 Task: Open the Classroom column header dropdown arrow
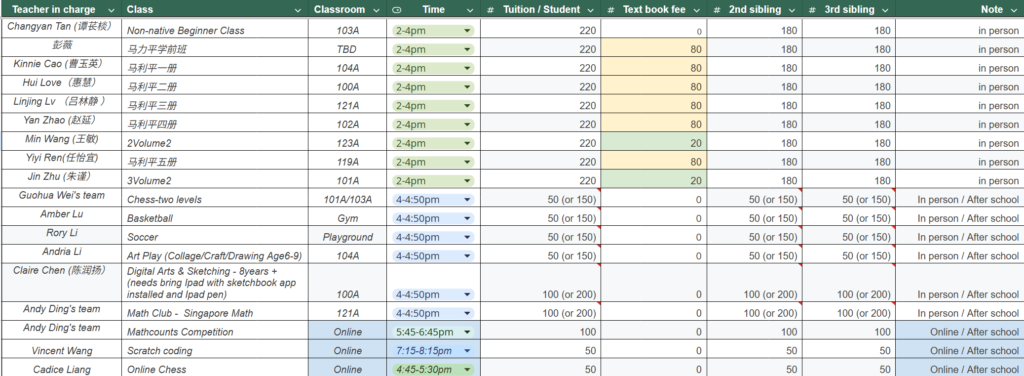point(376,10)
